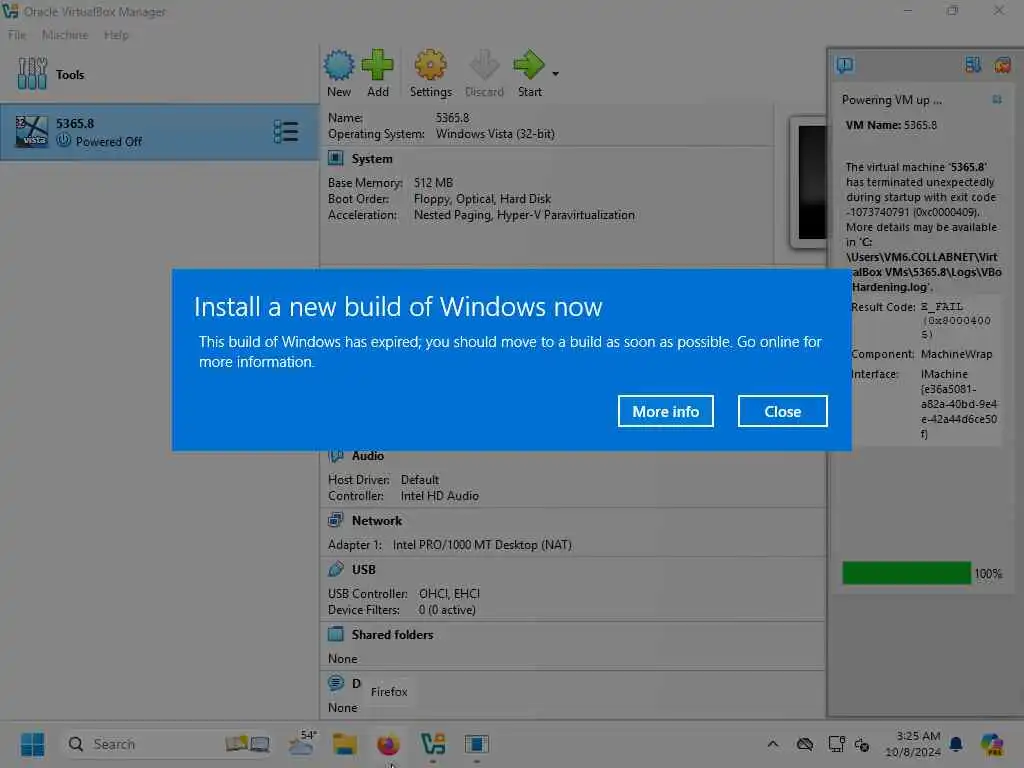The image size is (1024, 768).
Task: Click 'Intel HD Audio' controller value
Action: [440, 496]
